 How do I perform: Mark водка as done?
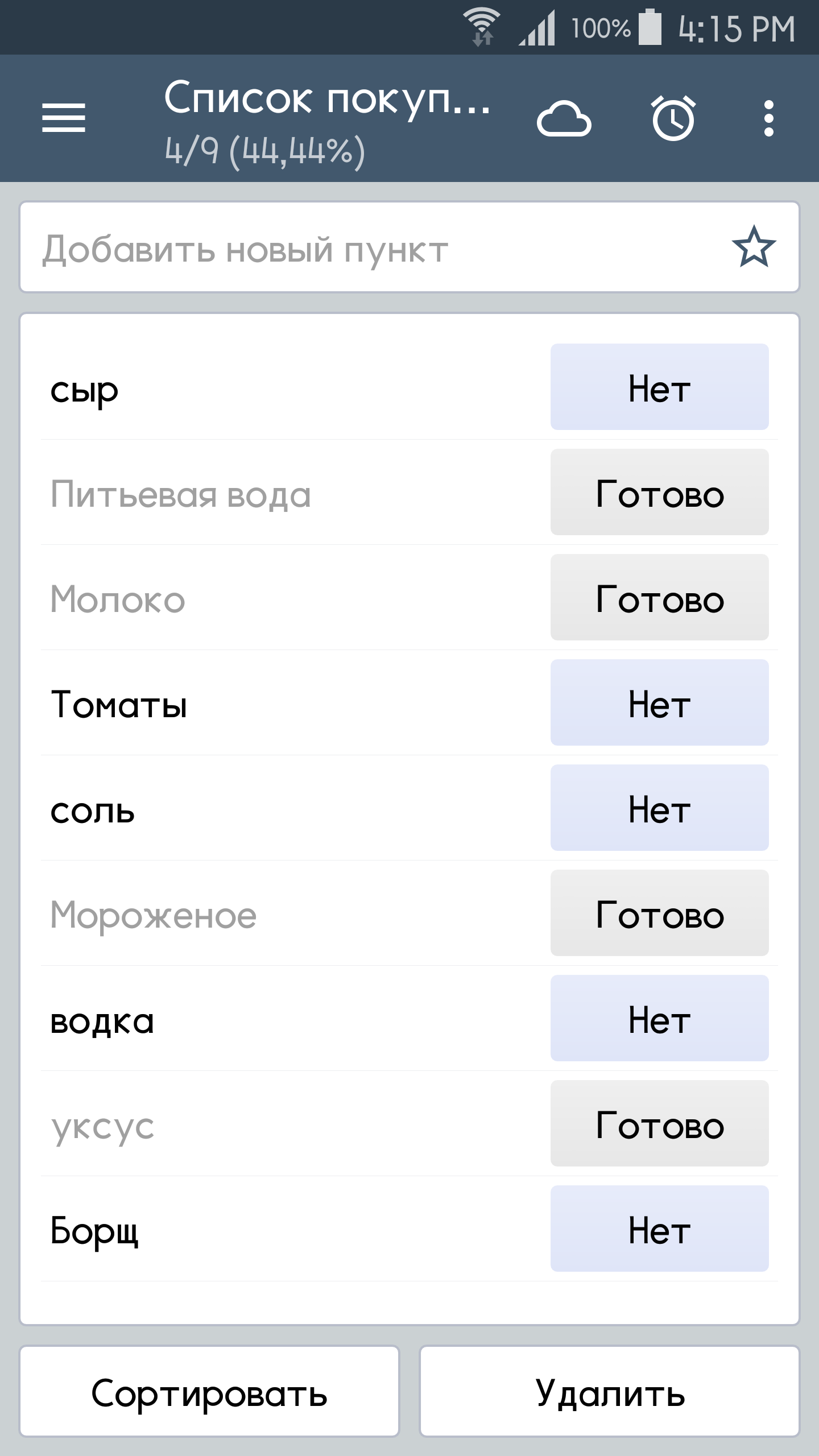pyautogui.click(x=659, y=1018)
